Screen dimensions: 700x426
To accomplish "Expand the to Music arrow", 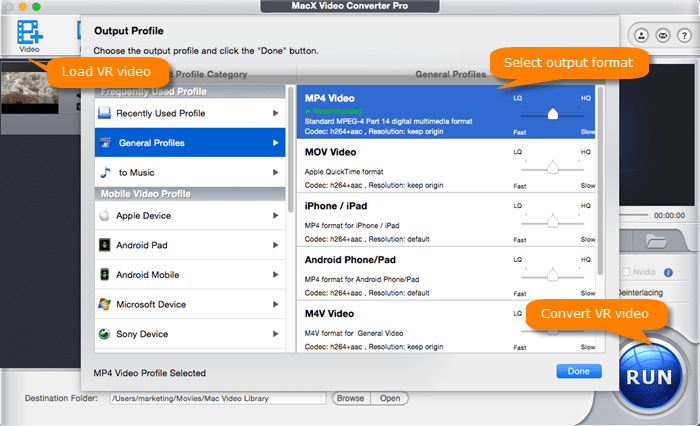I will [275, 172].
